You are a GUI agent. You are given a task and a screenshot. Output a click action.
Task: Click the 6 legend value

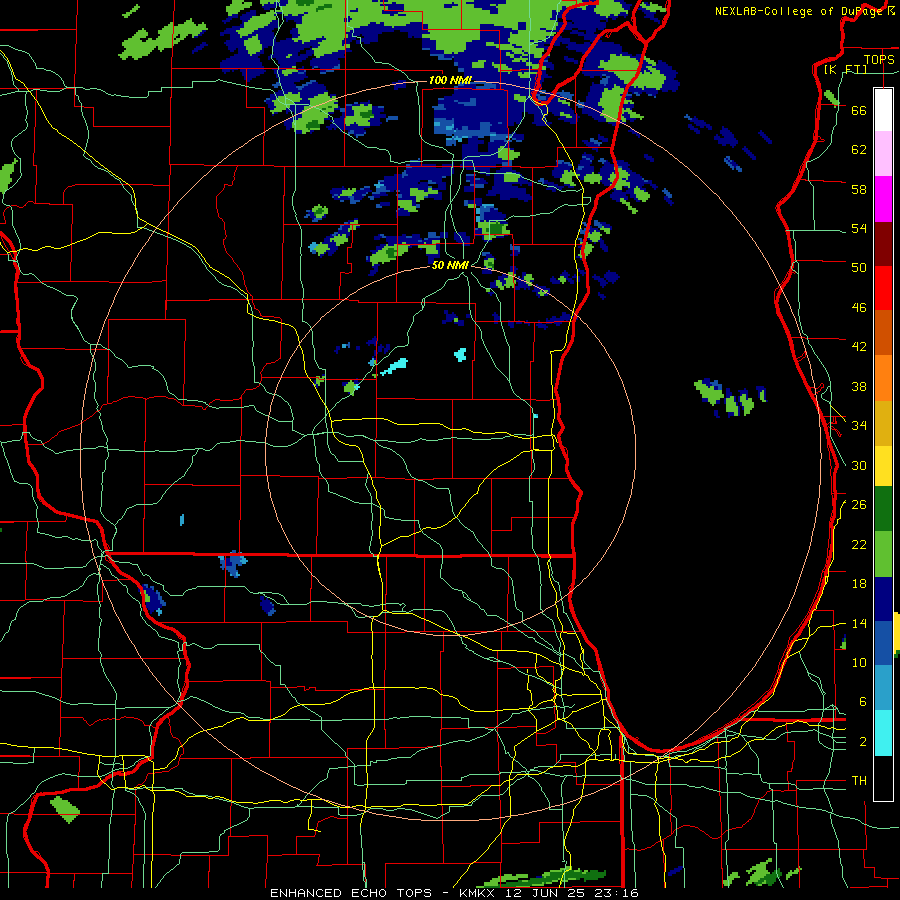pos(862,701)
